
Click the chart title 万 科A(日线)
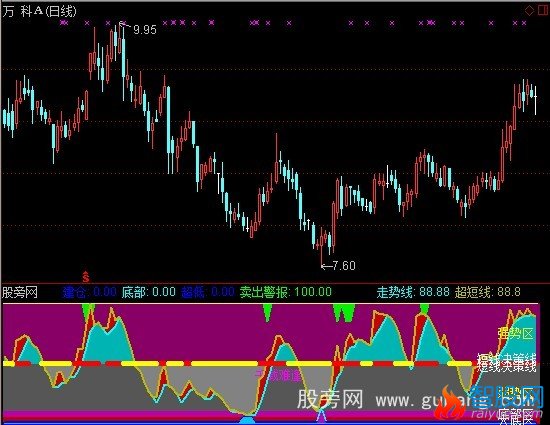pos(39,12)
